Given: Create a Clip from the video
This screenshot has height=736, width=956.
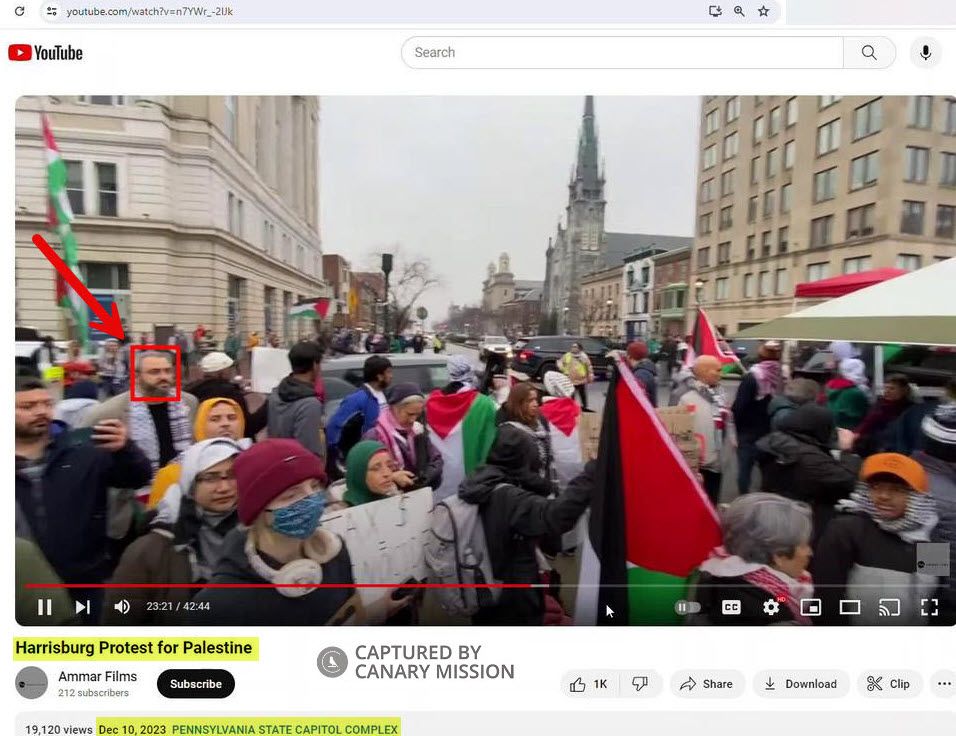Looking at the screenshot, I should click(889, 684).
